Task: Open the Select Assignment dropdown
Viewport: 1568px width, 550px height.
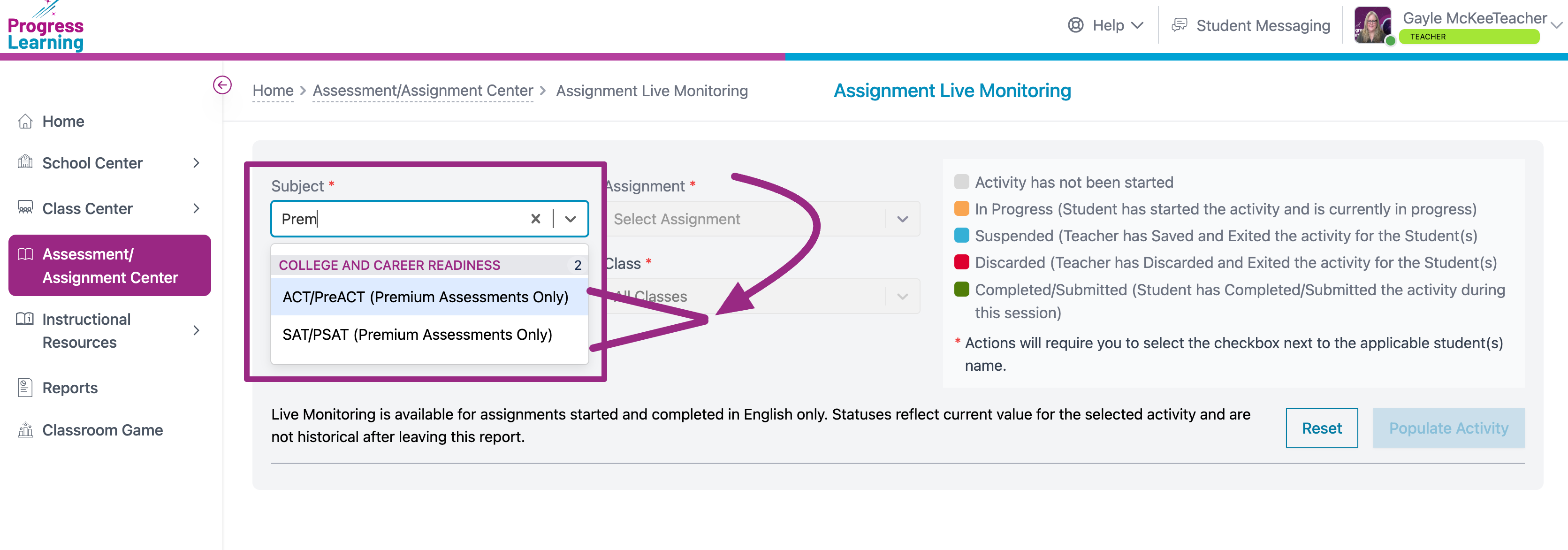Action: coord(762,219)
